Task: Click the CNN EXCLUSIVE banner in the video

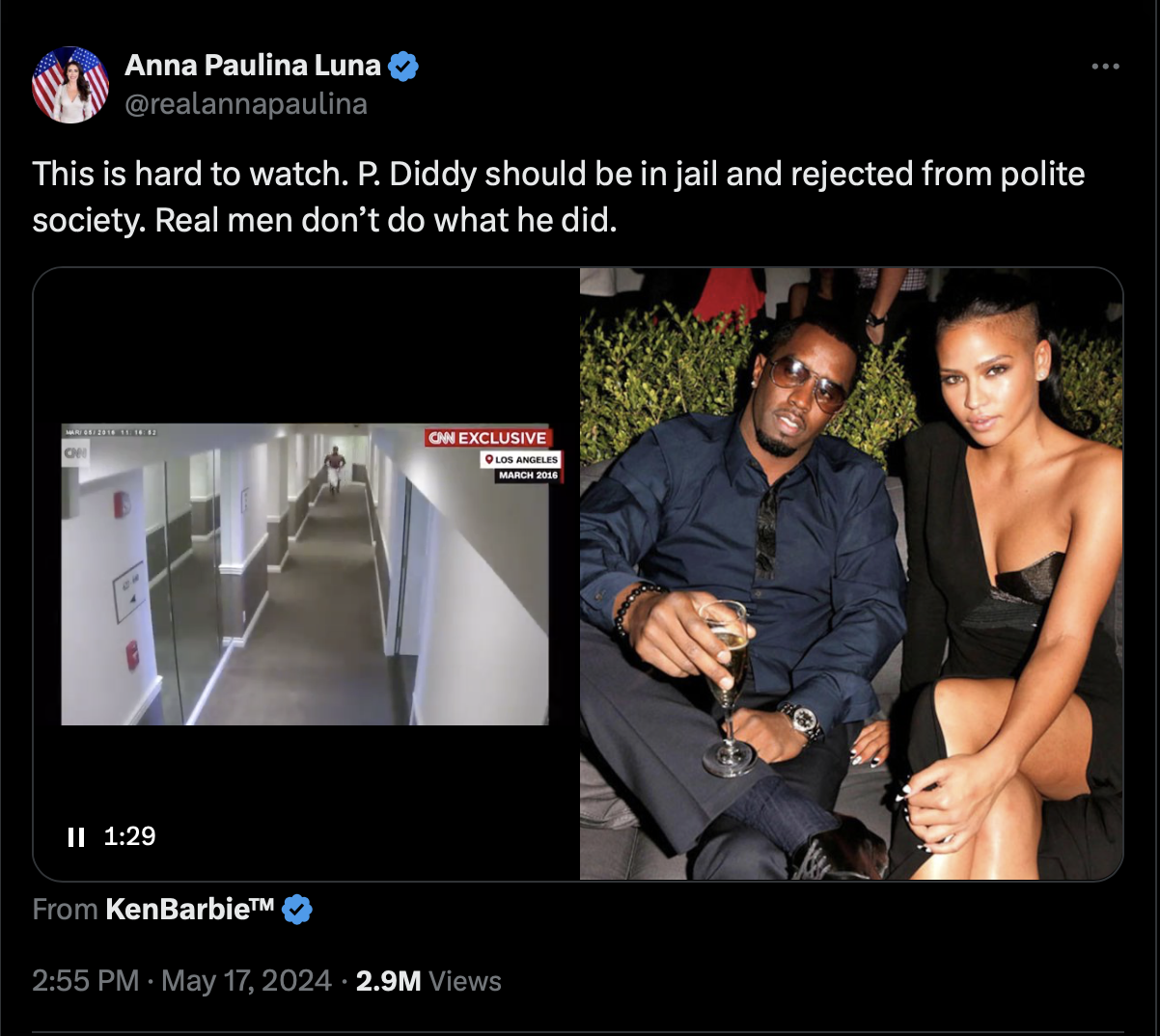Action: pos(487,438)
